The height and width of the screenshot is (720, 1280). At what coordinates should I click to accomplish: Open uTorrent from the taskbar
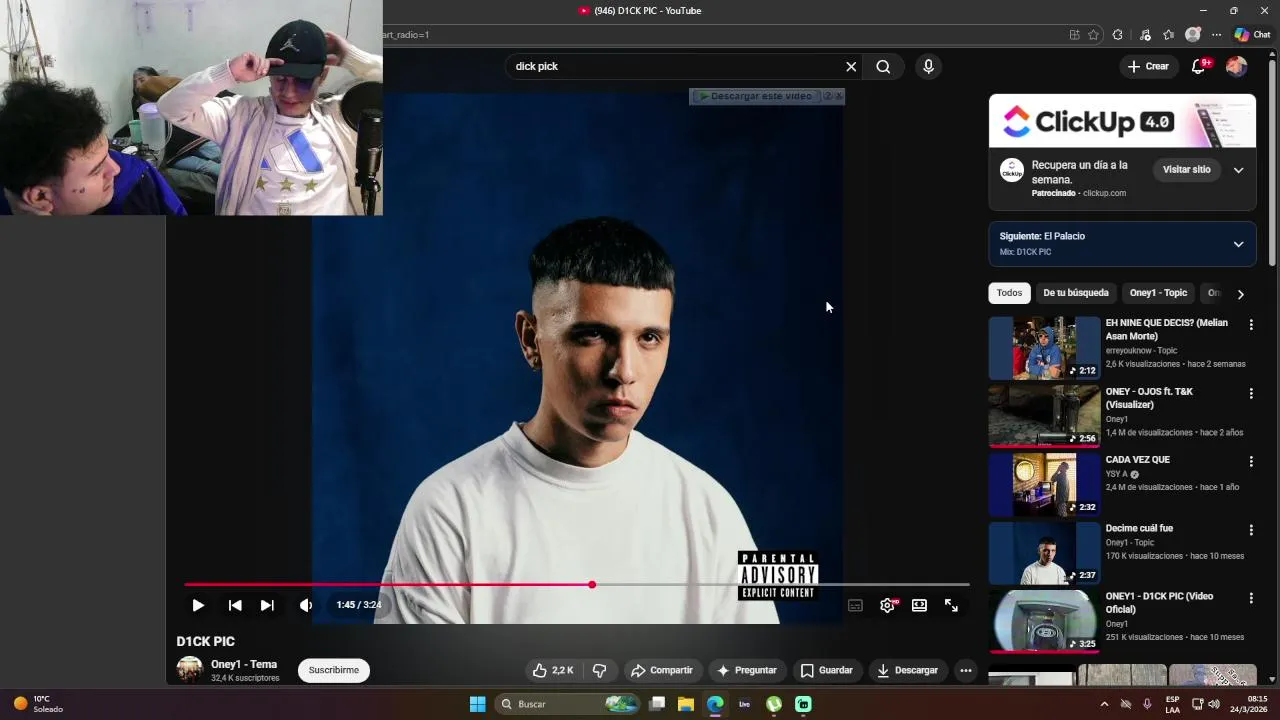point(774,704)
